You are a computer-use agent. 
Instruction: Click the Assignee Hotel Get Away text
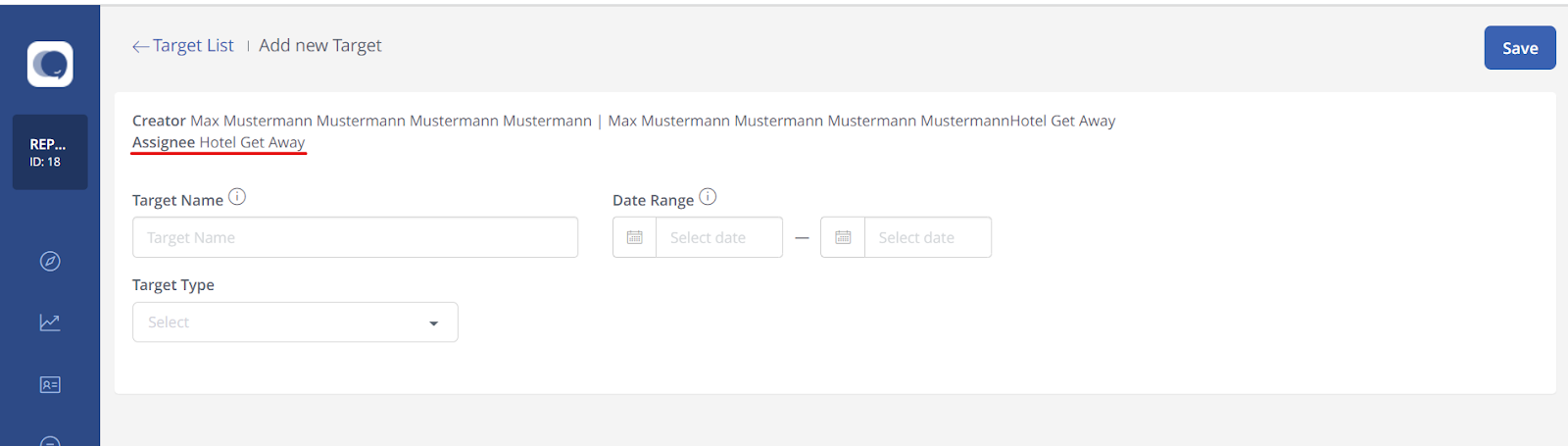[219, 142]
